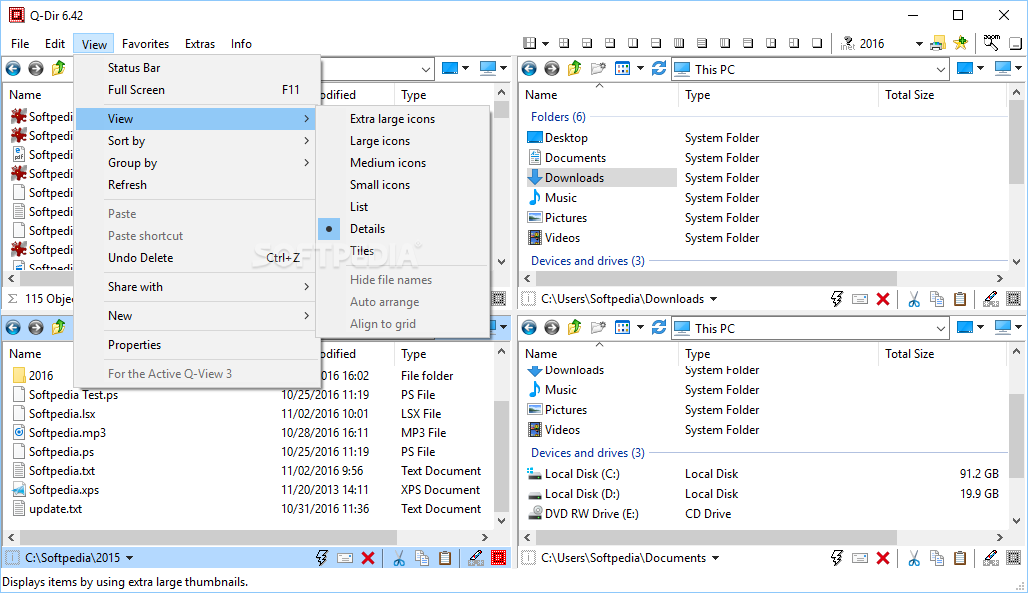Click scissors icon in C:\Softpedia\2015 bar

click(399, 558)
